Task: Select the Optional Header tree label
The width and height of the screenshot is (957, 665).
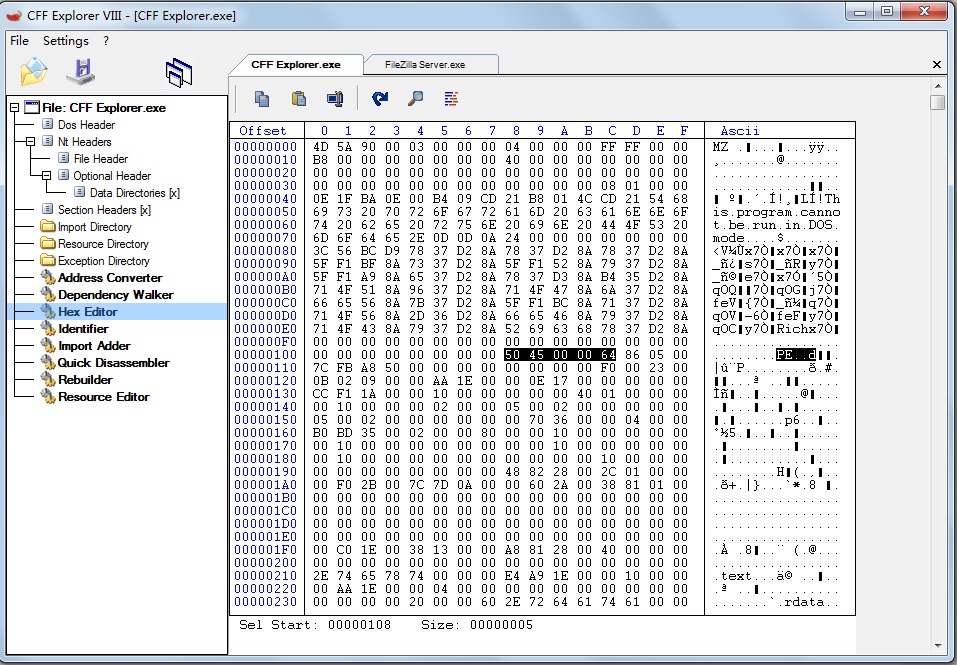Action: click(x=112, y=176)
